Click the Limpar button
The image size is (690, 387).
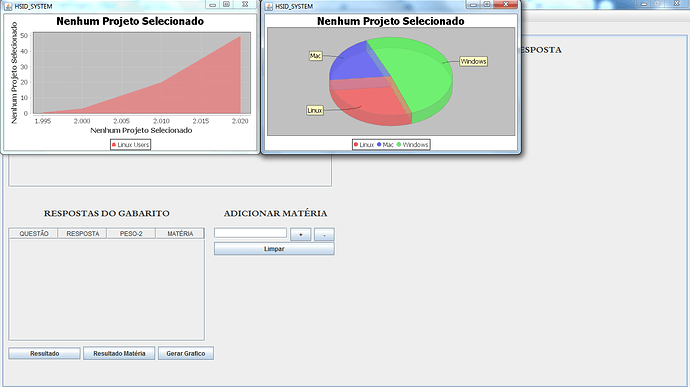pos(274,249)
